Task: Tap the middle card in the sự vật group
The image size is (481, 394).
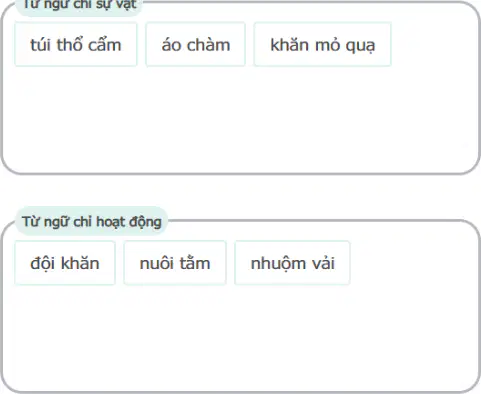Action: pyautogui.click(x=195, y=44)
